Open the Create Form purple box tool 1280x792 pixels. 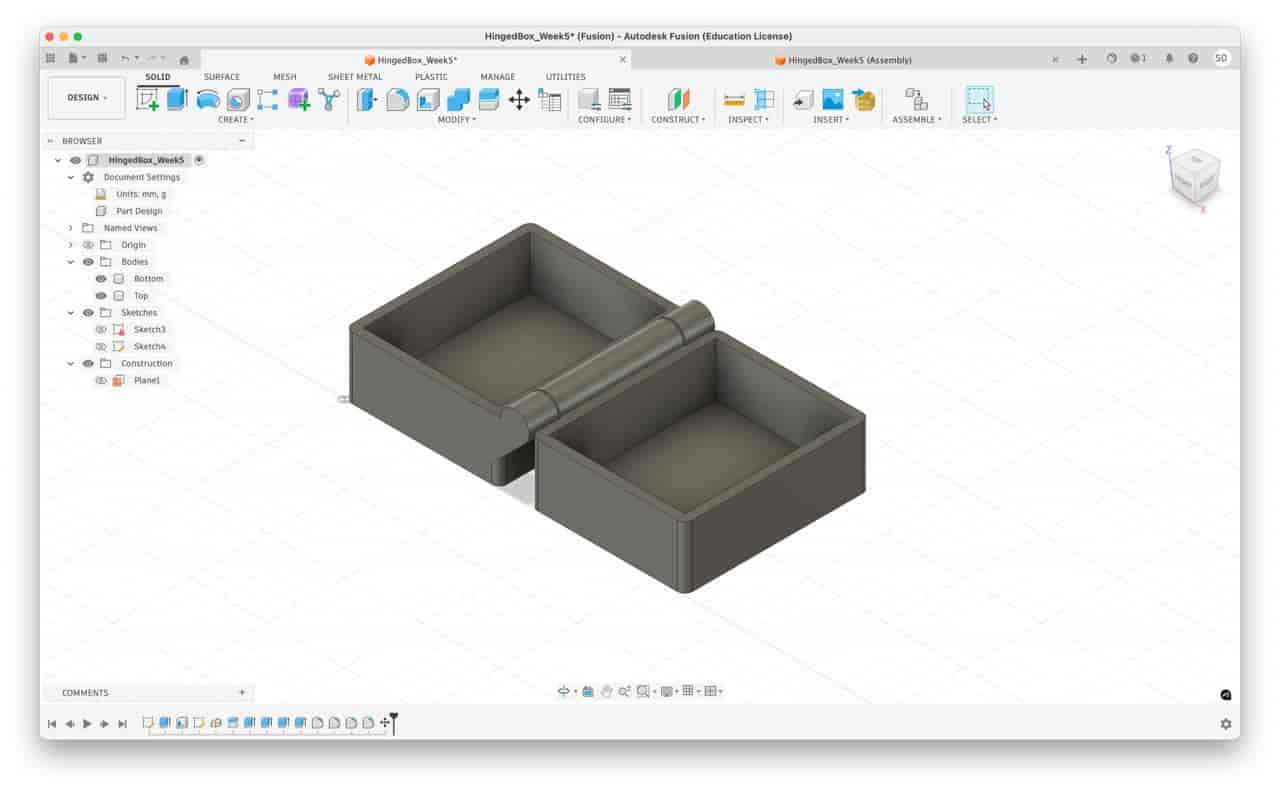(298, 99)
